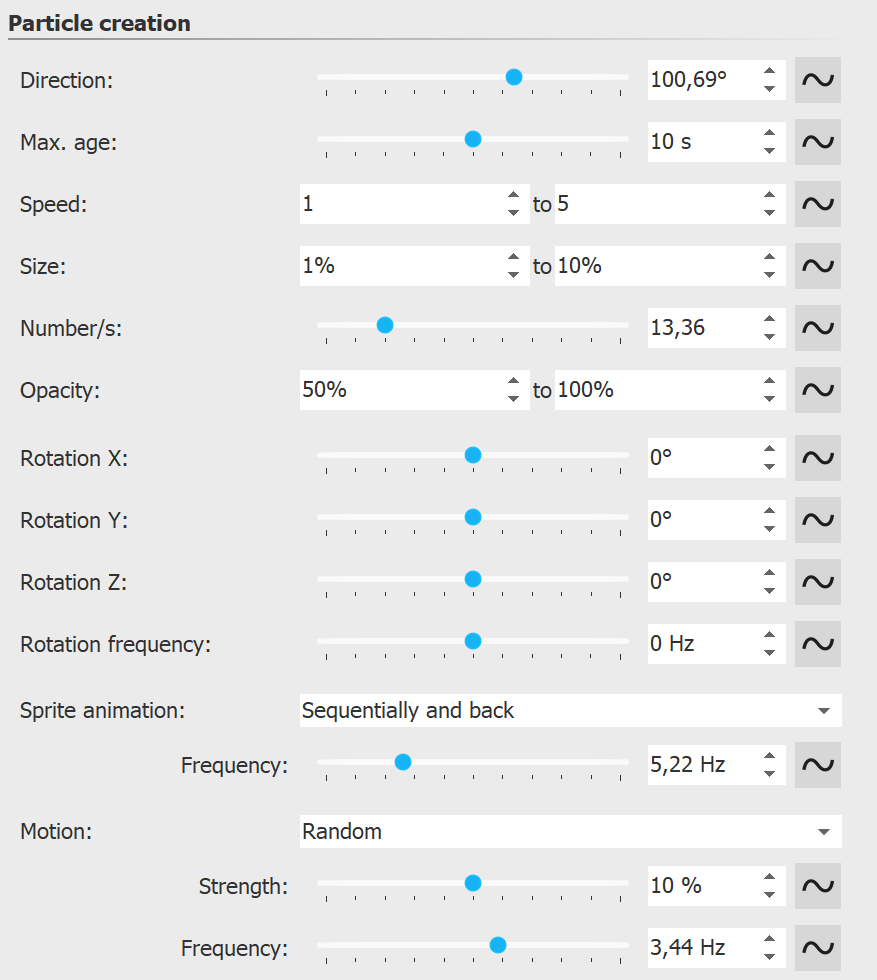Open animation curve for Motion Strength
Image resolution: width=877 pixels, height=980 pixels.
(x=817, y=886)
